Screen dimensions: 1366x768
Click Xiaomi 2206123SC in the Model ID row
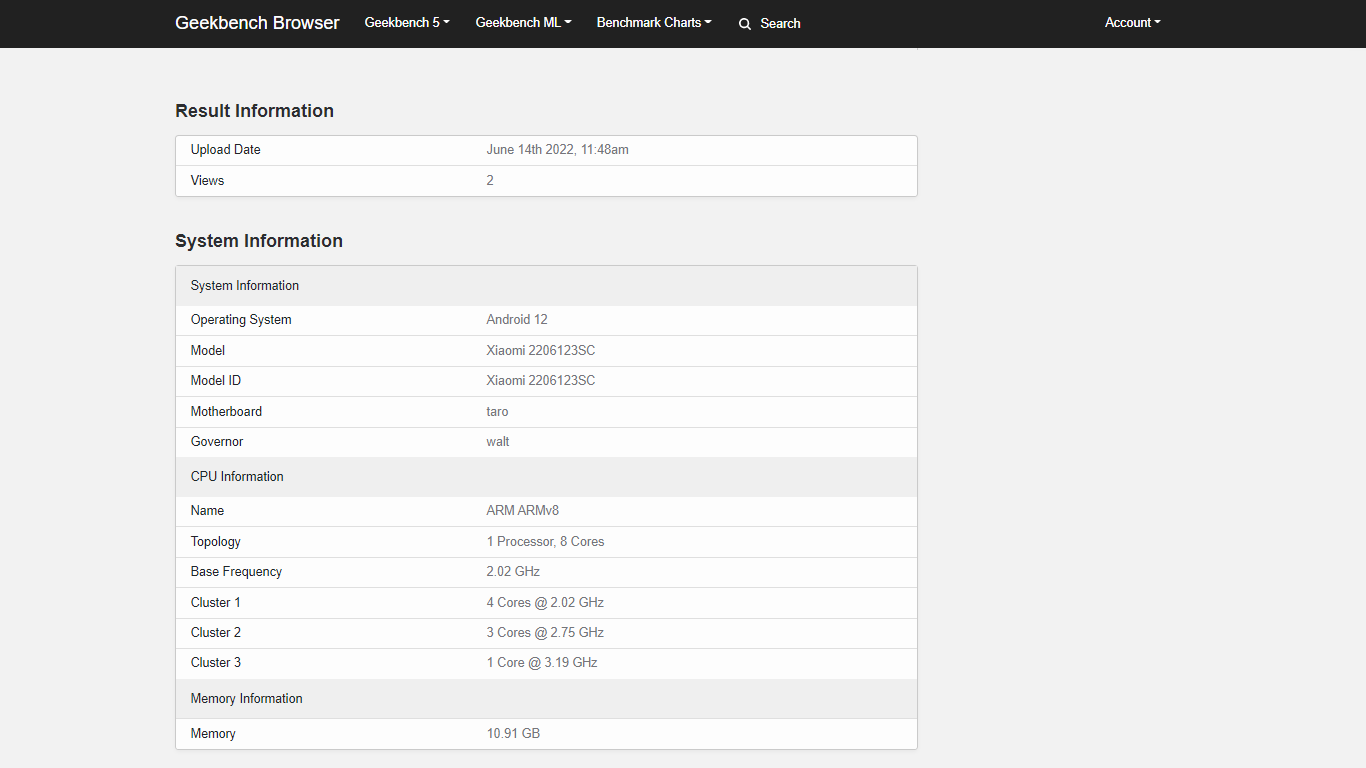click(x=540, y=381)
